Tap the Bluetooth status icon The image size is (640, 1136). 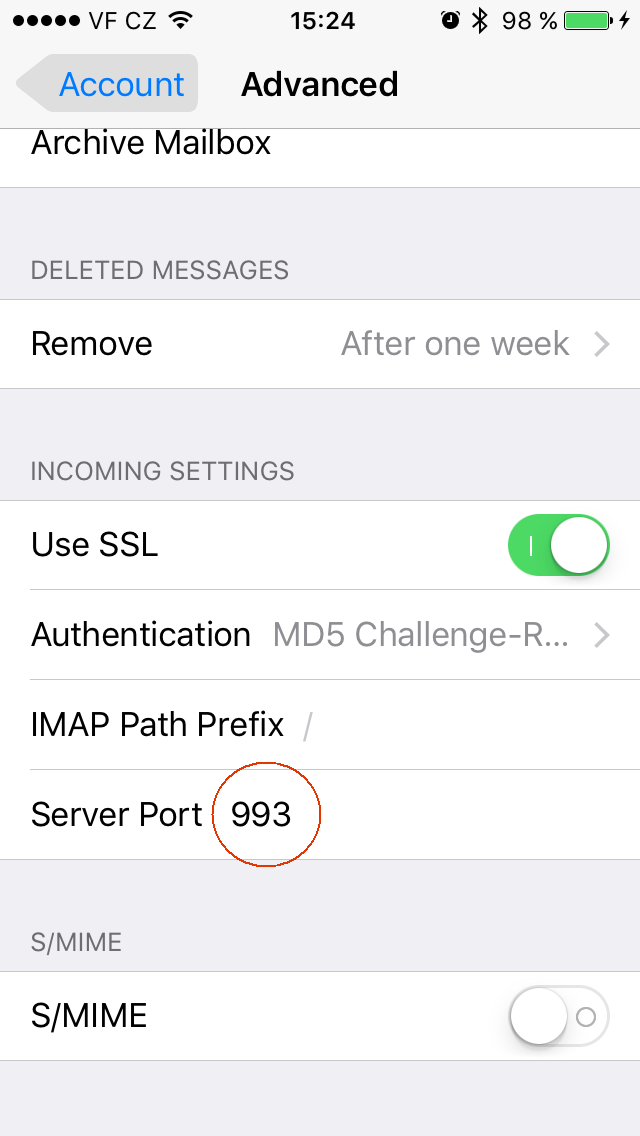click(479, 20)
